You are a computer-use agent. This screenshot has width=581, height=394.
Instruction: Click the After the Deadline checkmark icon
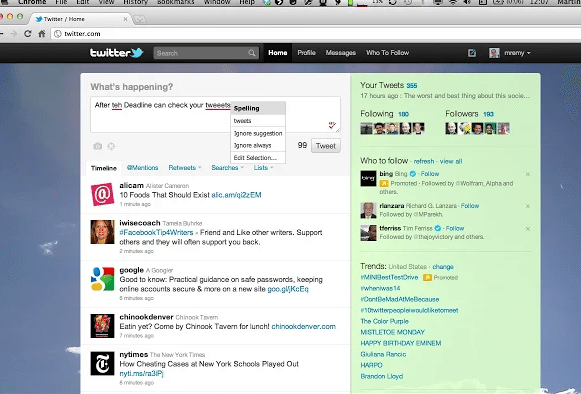pyautogui.click(x=332, y=125)
